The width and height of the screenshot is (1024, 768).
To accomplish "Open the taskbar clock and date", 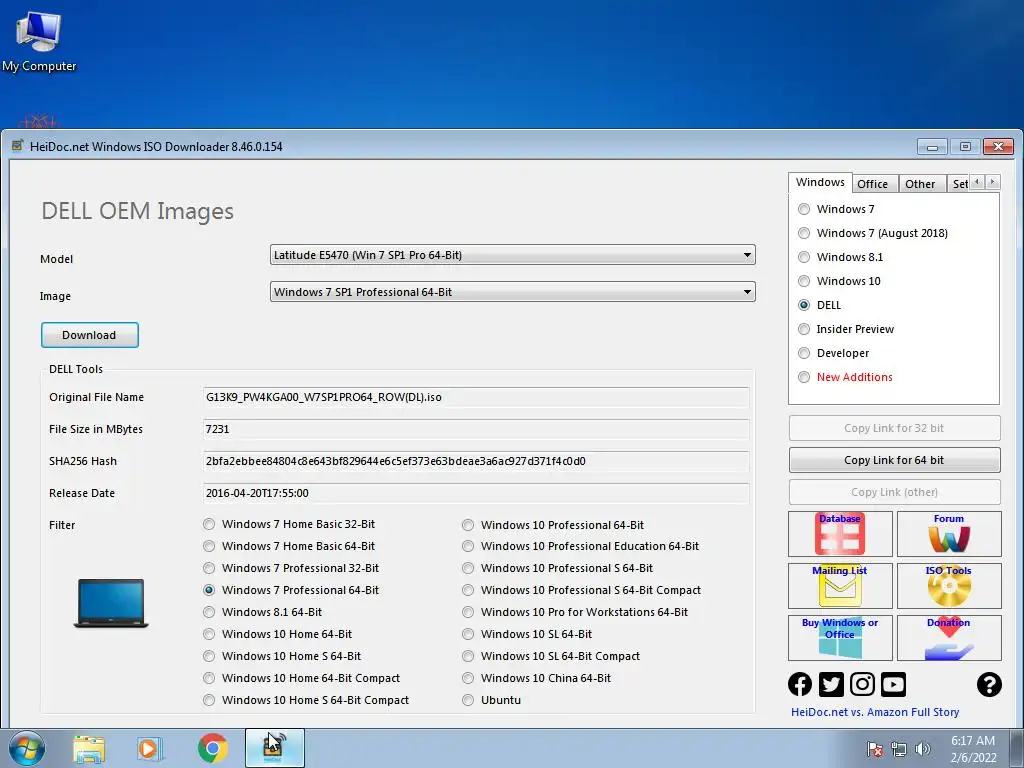I will pyautogui.click(x=973, y=749).
